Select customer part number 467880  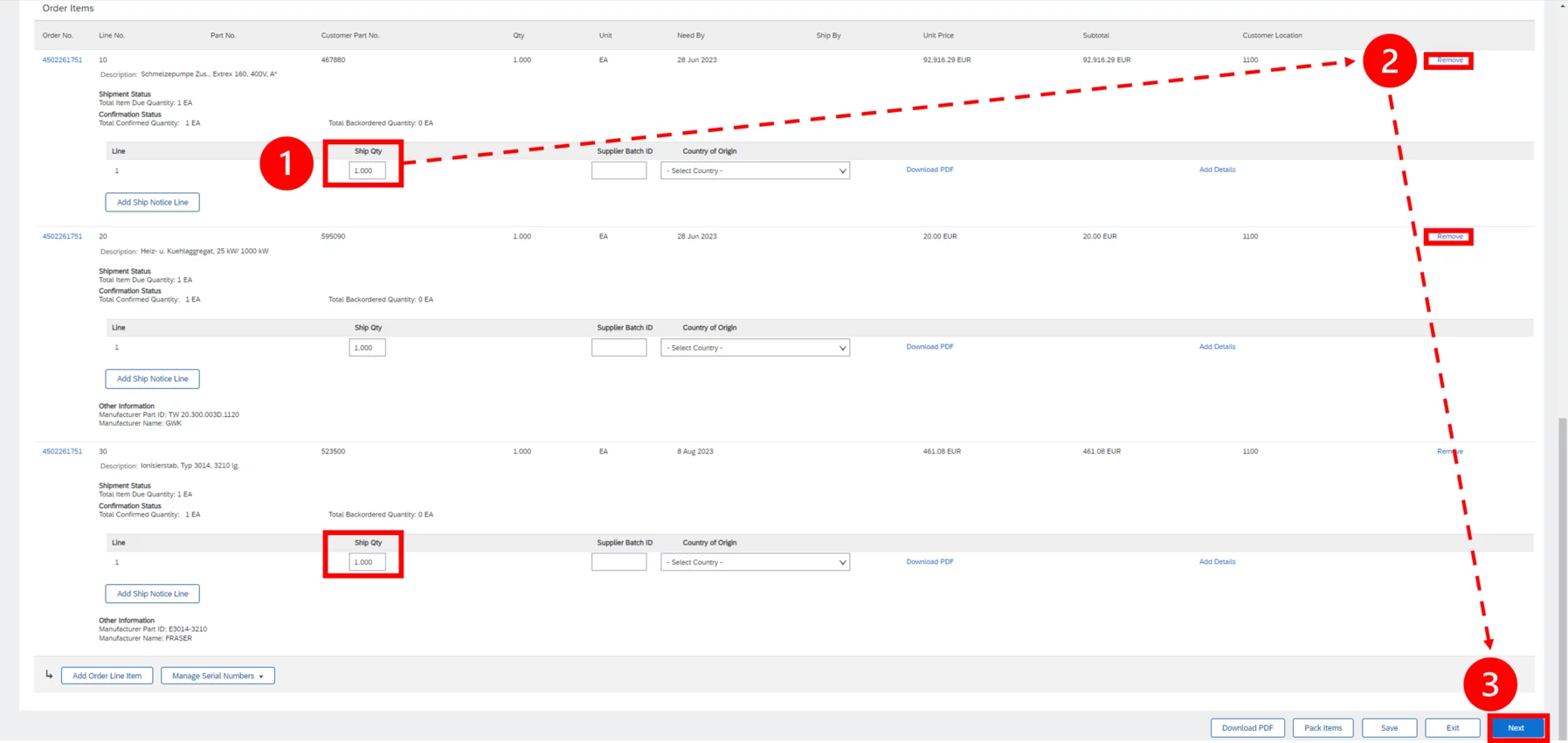[333, 60]
